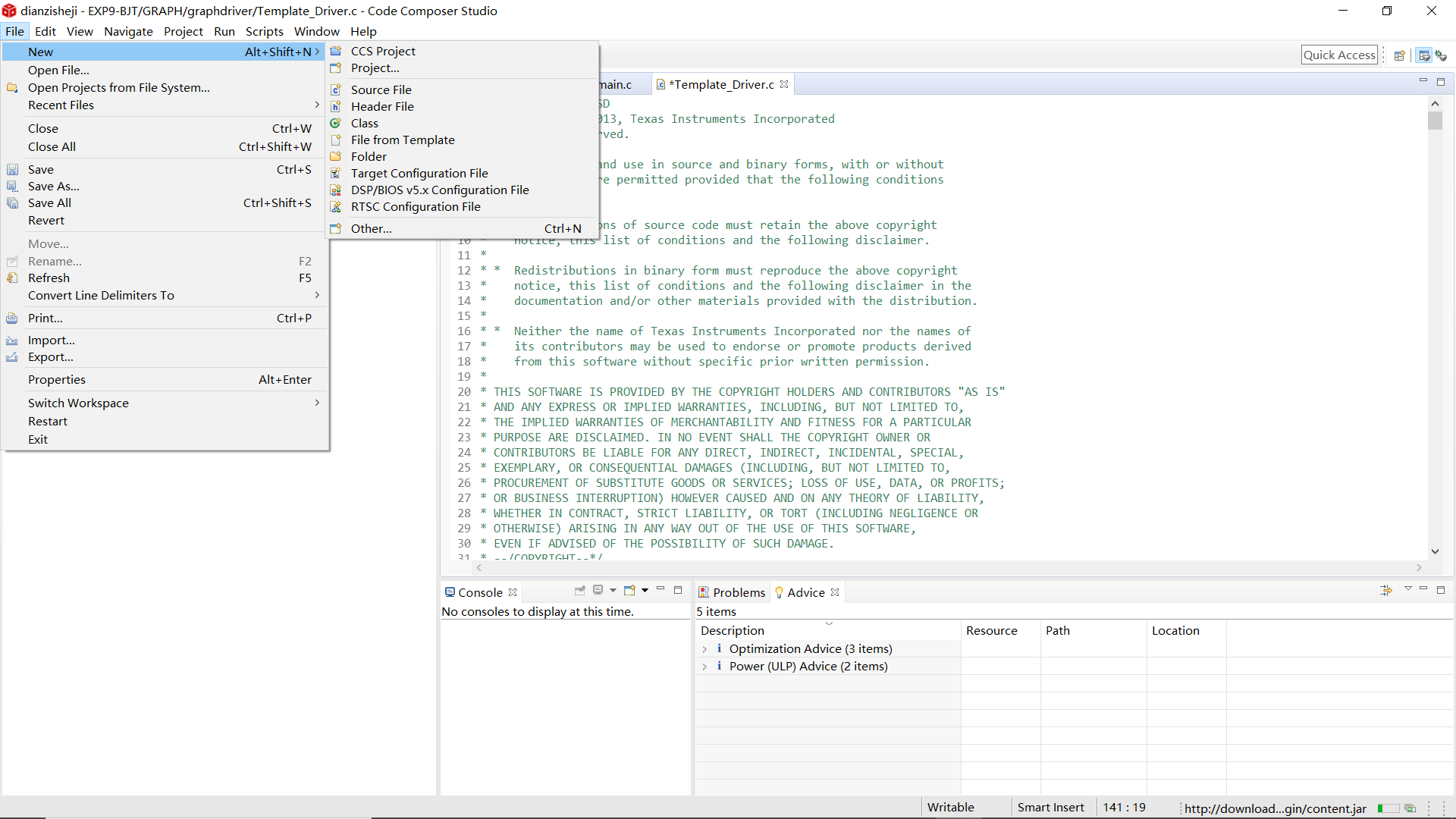
Task: Select Target Configuration File entry
Action: pos(419,174)
